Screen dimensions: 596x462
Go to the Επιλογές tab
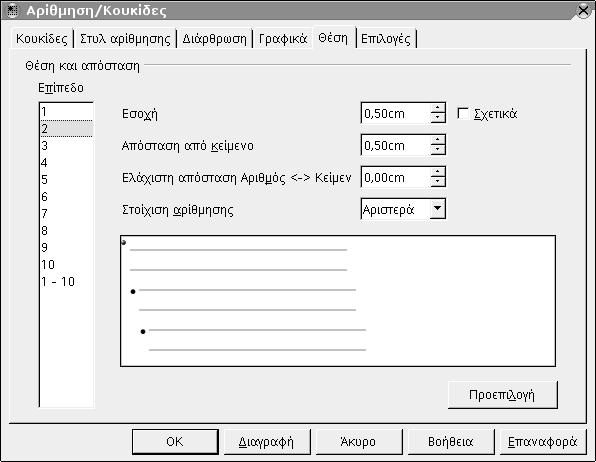(386, 39)
